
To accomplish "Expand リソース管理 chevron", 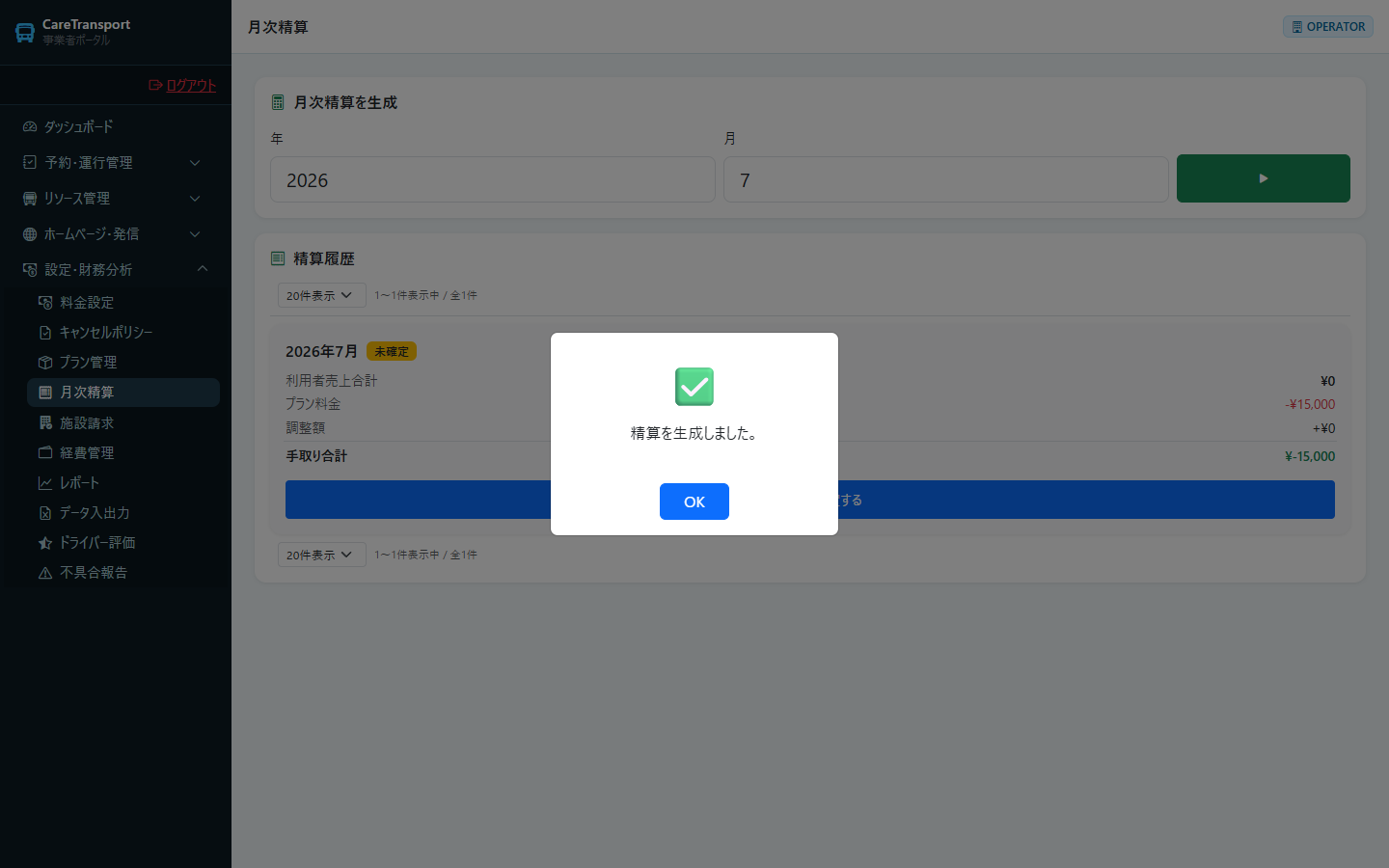I will [195, 199].
